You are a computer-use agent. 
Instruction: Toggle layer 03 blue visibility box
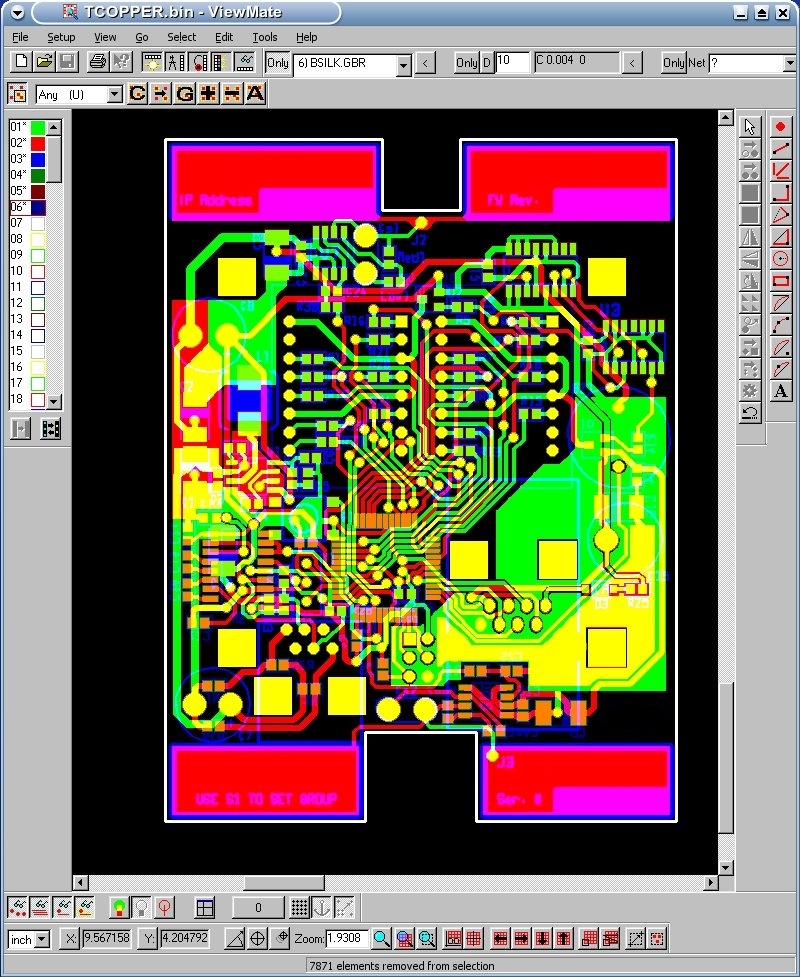point(38,159)
